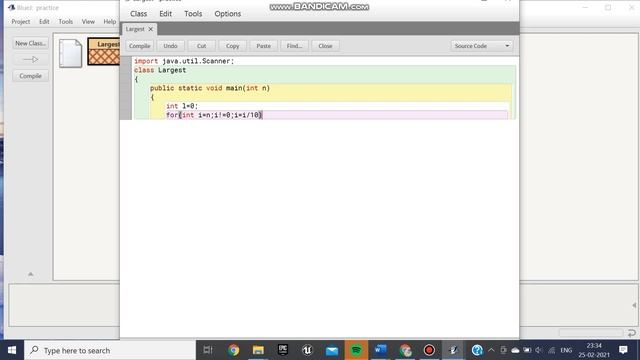
Task: Click the editor Close button
Action: (x=325, y=46)
